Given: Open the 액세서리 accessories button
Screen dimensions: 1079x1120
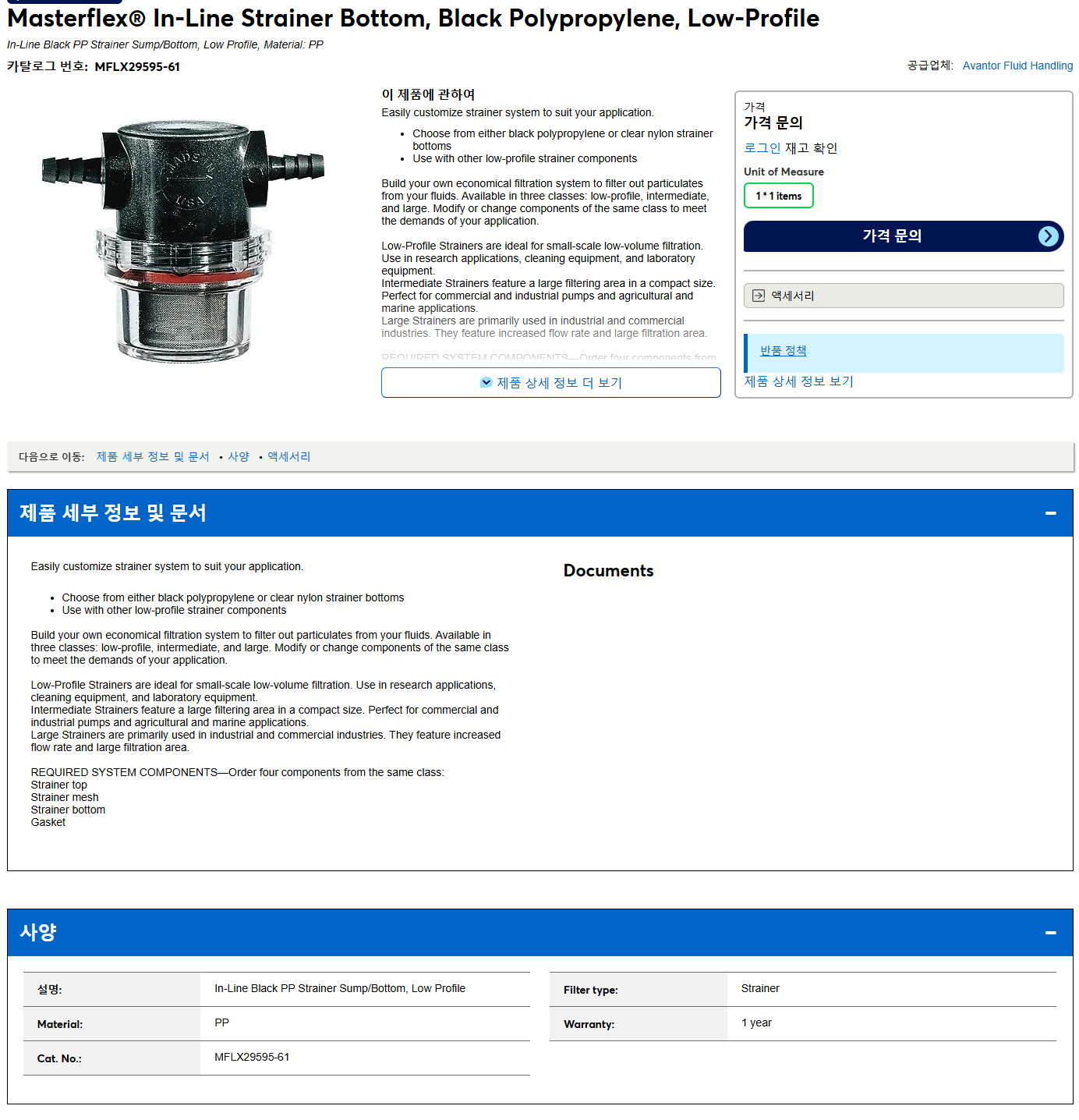Looking at the screenshot, I should (x=903, y=296).
